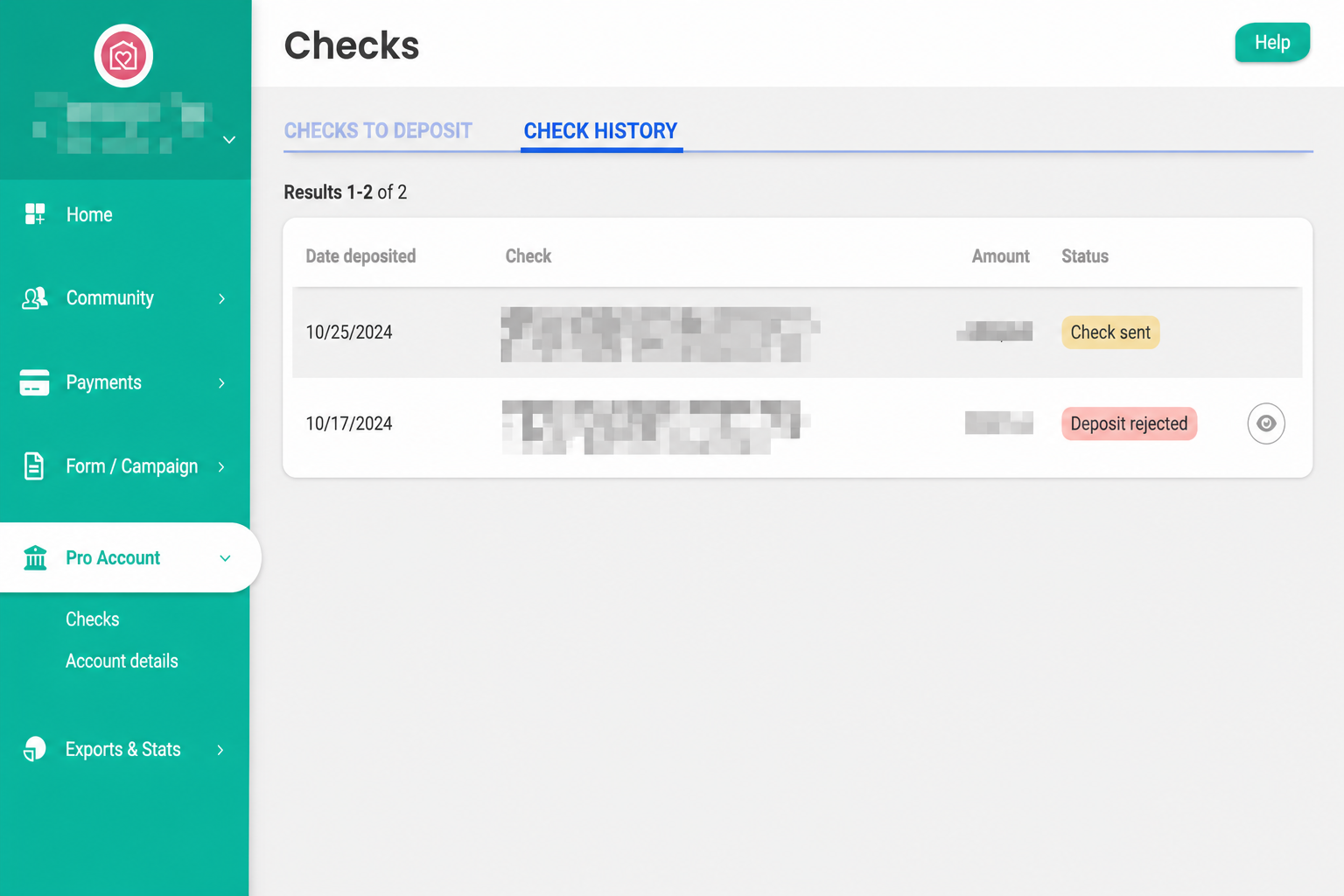This screenshot has height=896, width=1344.
Task: Click the Exports & Stats pie chart icon
Action: 35,749
